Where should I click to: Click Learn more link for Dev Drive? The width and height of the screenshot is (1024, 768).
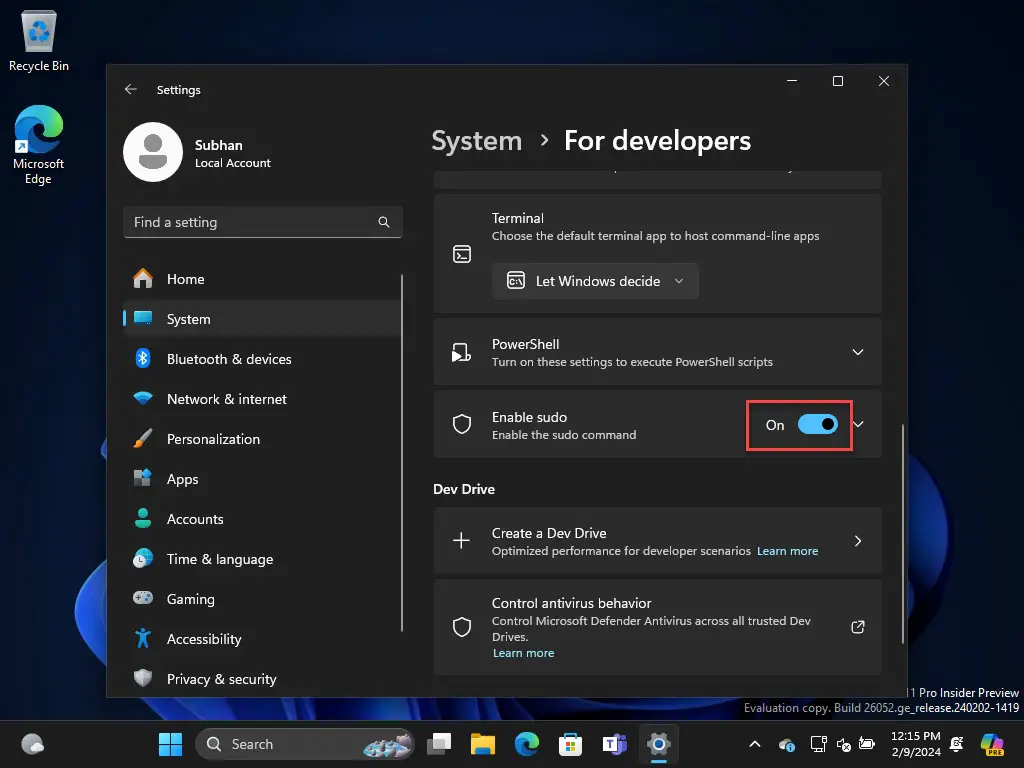pyautogui.click(x=787, y=551)
